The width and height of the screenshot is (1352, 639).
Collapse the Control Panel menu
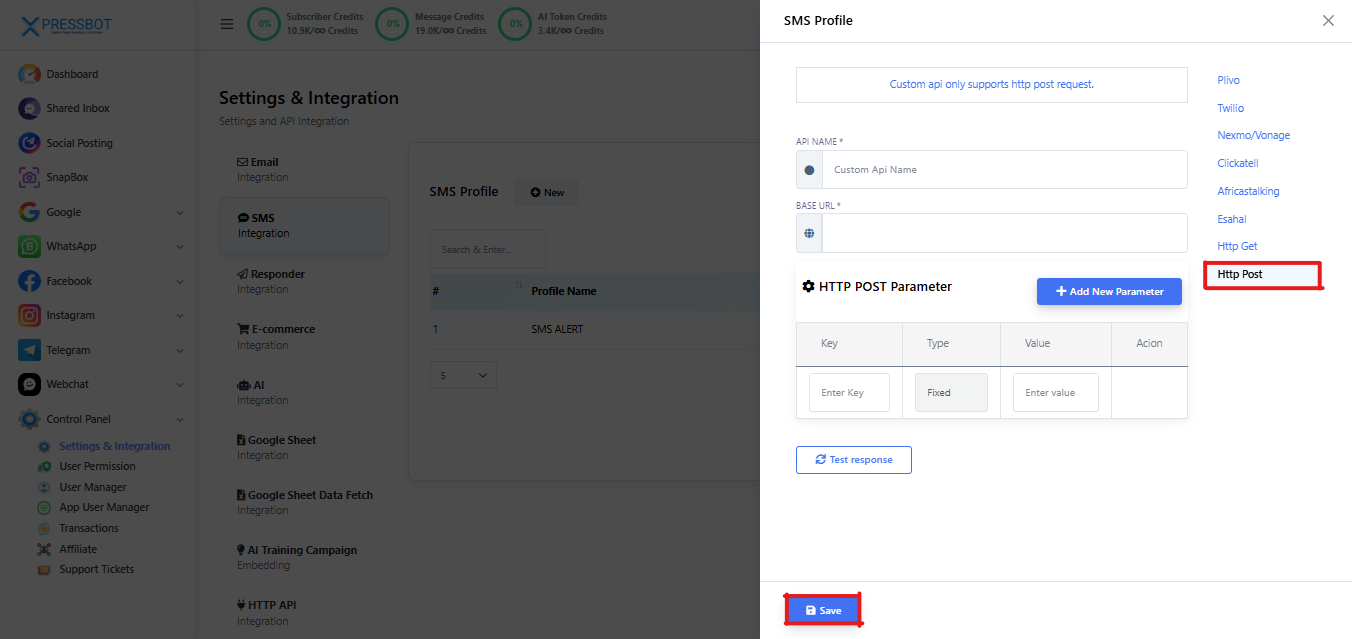click(x=180, y=420)
